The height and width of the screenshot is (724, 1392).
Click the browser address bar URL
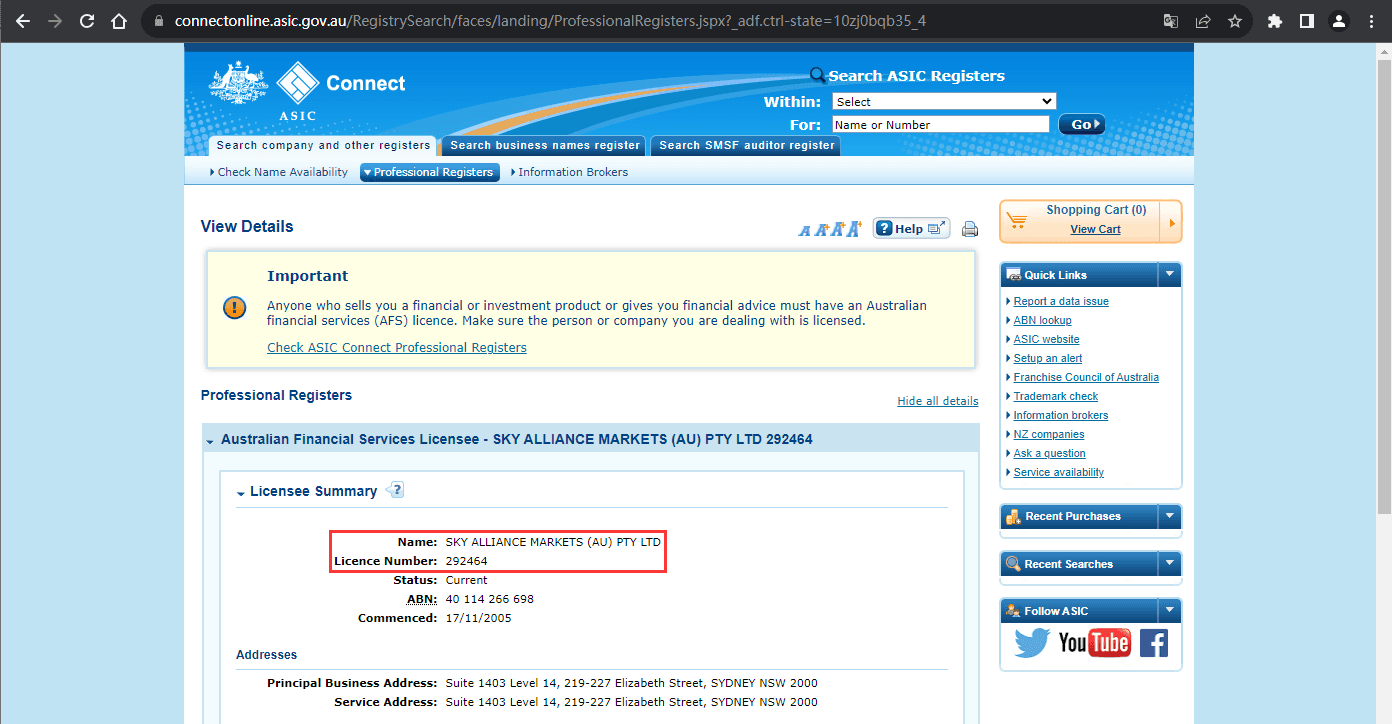550,21
